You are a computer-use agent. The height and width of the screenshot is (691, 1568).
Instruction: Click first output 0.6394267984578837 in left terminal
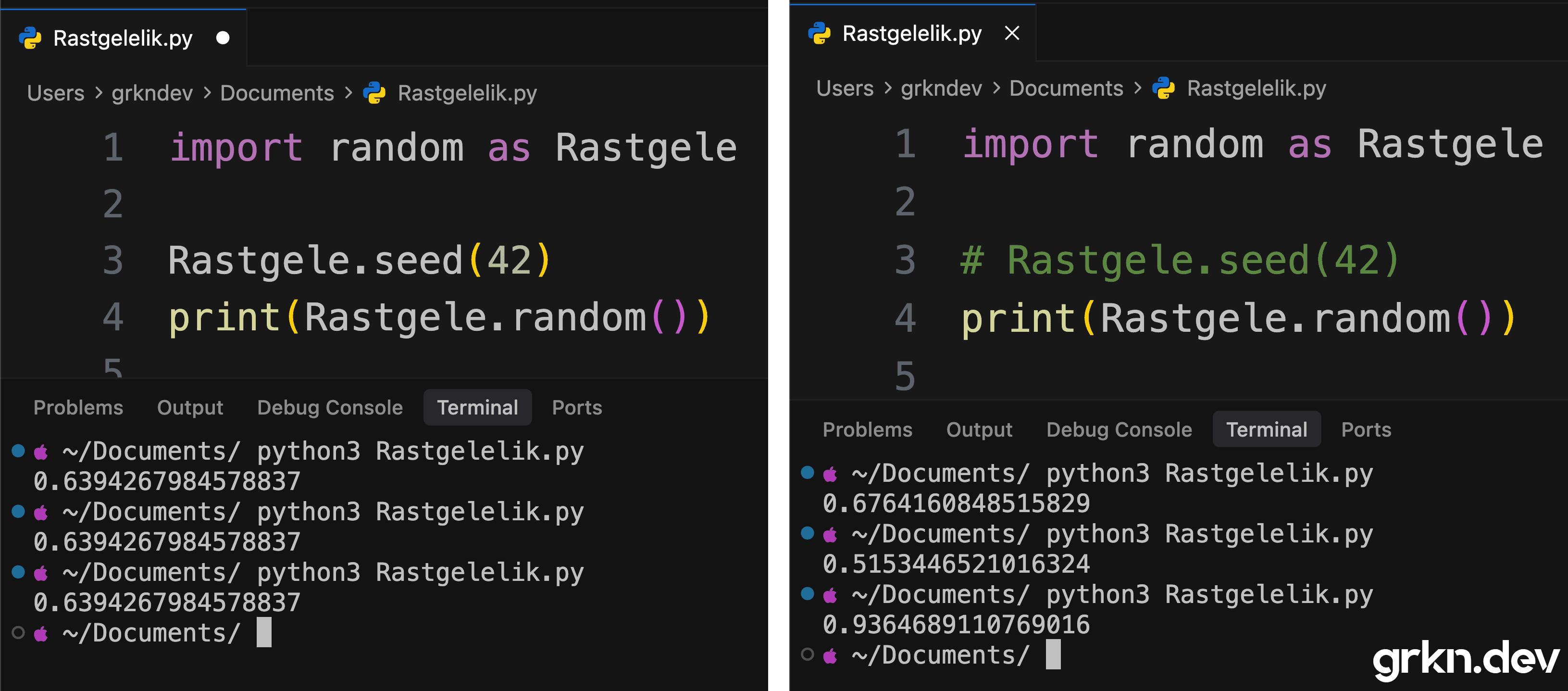(167, 481)
